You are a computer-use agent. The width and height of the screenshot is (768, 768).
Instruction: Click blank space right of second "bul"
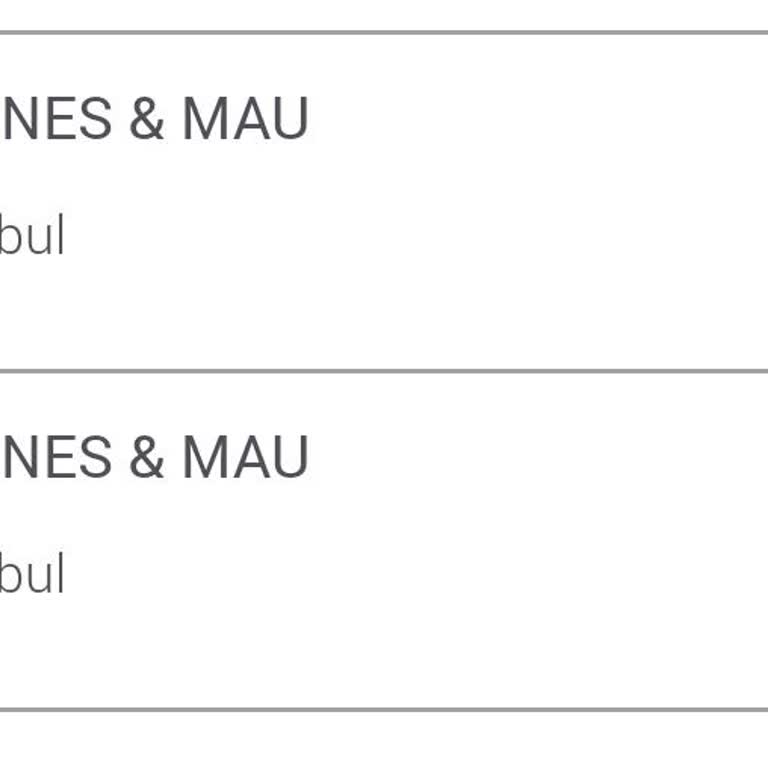(x=400, y=575)
